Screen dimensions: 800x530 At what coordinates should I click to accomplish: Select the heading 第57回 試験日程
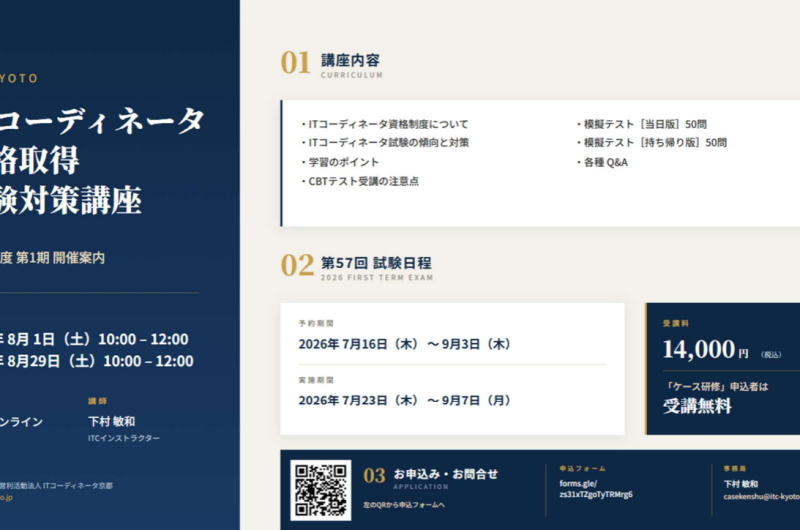click(376, 263)
